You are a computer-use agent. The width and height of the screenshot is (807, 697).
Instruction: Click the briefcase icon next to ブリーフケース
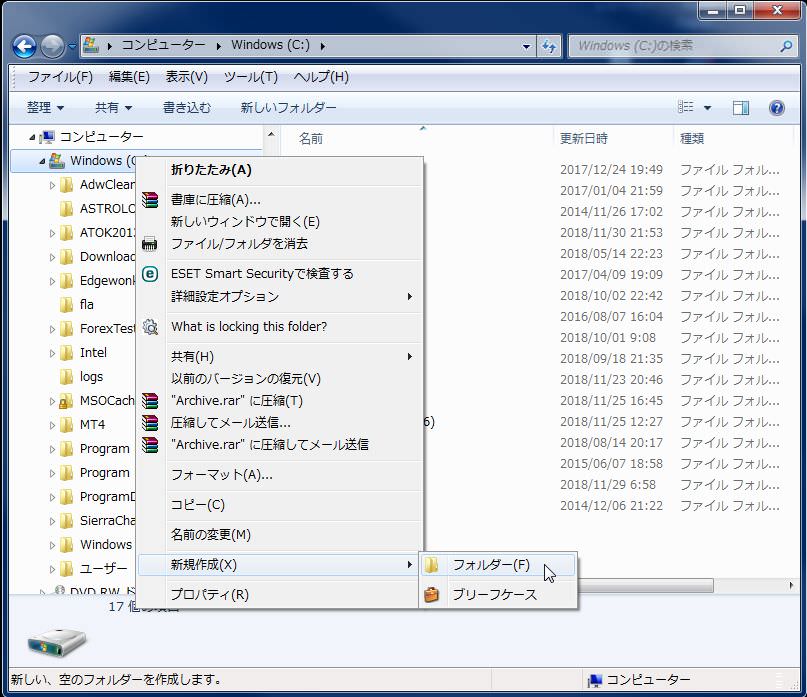point(432,593)
